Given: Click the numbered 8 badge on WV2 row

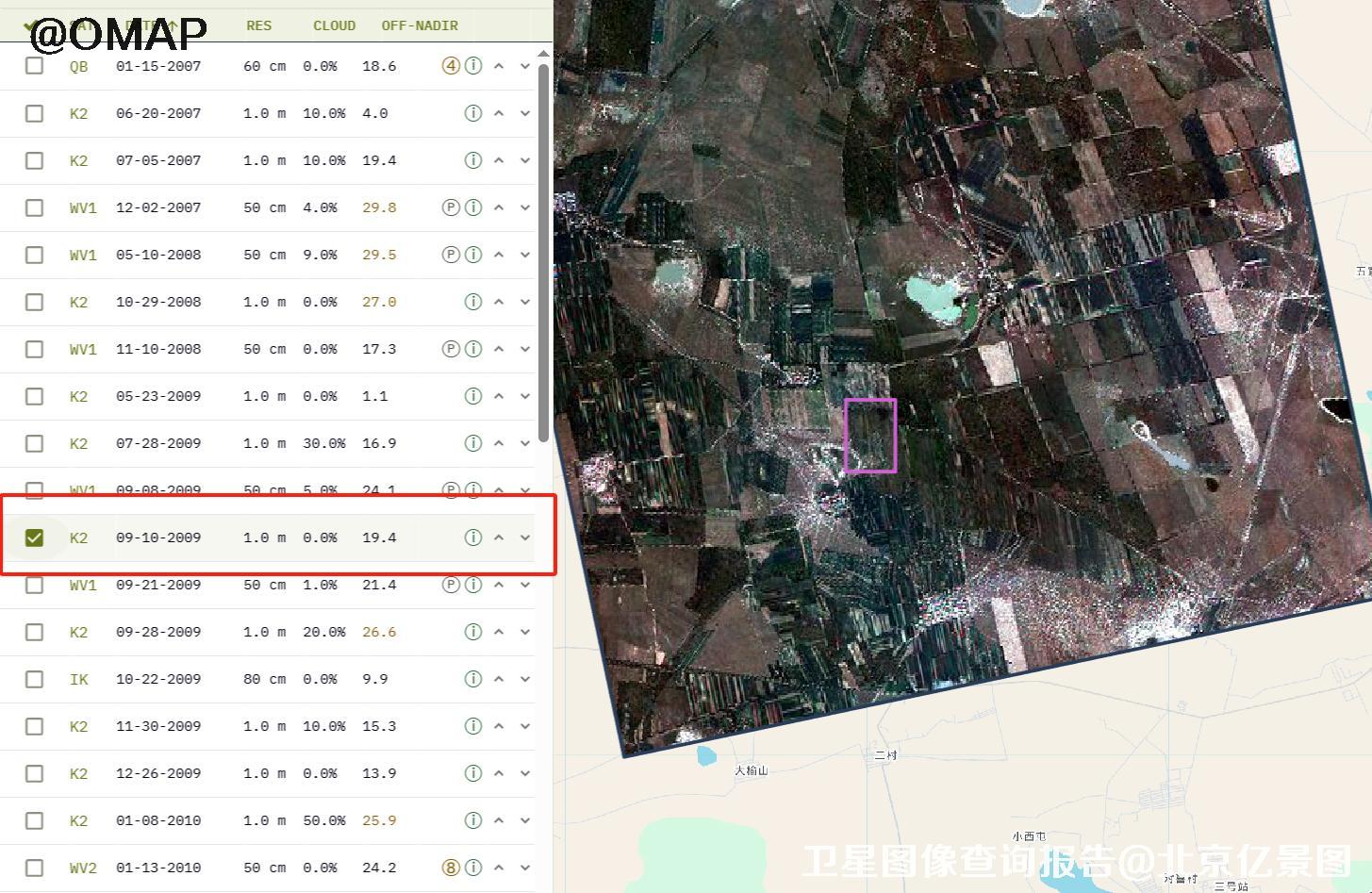Looking at the screenshot, I should (451, 868).
